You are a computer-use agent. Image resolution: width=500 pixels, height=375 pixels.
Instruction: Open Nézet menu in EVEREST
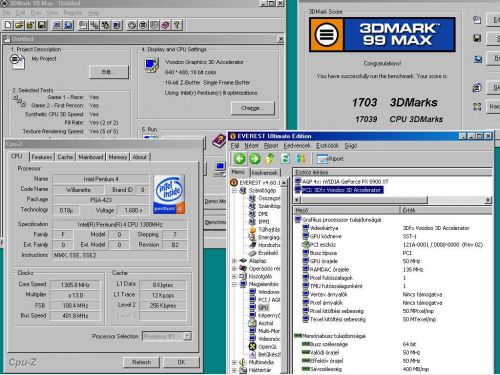[251, 146]
